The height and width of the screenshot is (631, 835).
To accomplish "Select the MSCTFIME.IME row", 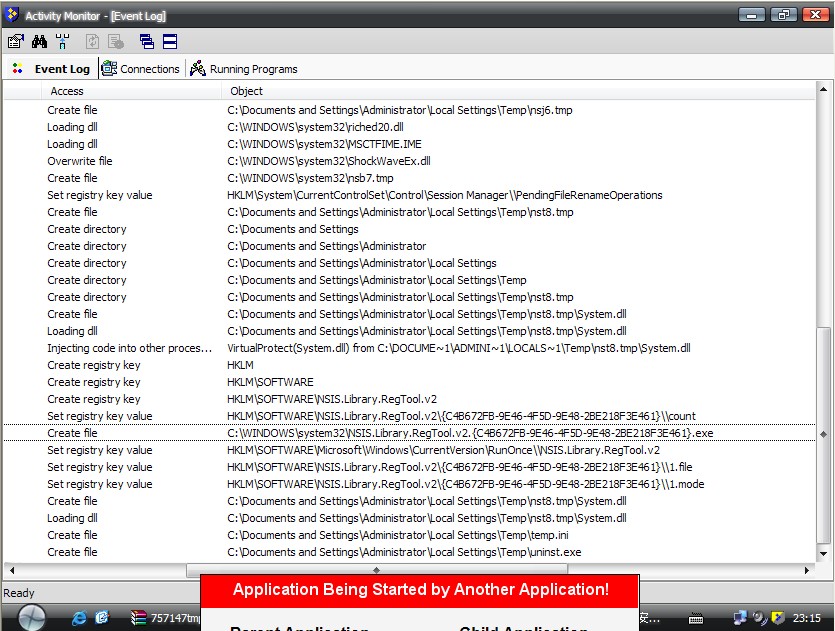I will pos(409,144).
